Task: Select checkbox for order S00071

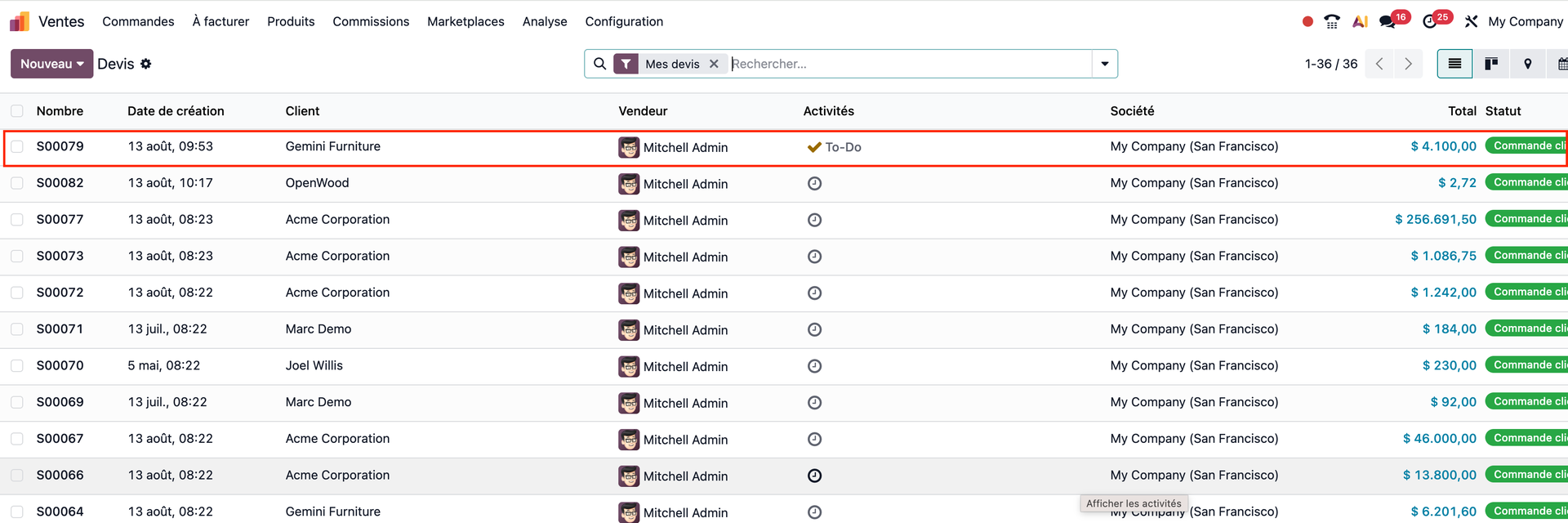Action: pyautogui.click(x=17, y=329)
